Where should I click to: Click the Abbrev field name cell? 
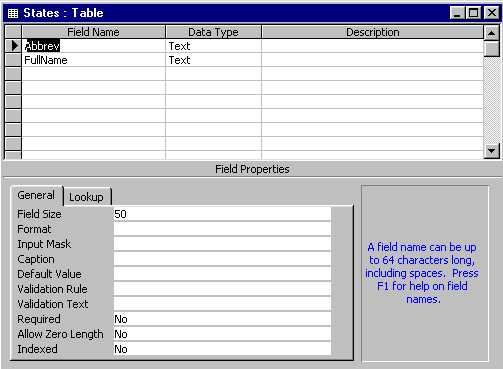point(94,46)
